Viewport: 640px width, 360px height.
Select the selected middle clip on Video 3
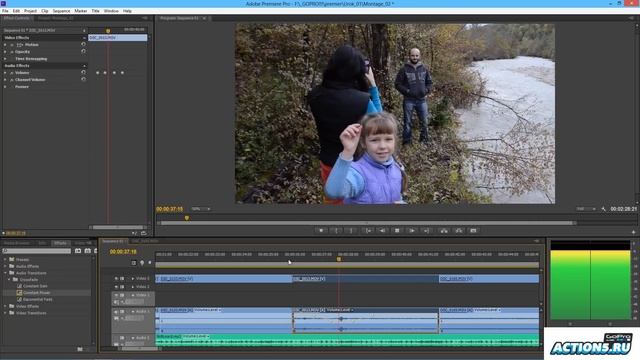365,279
